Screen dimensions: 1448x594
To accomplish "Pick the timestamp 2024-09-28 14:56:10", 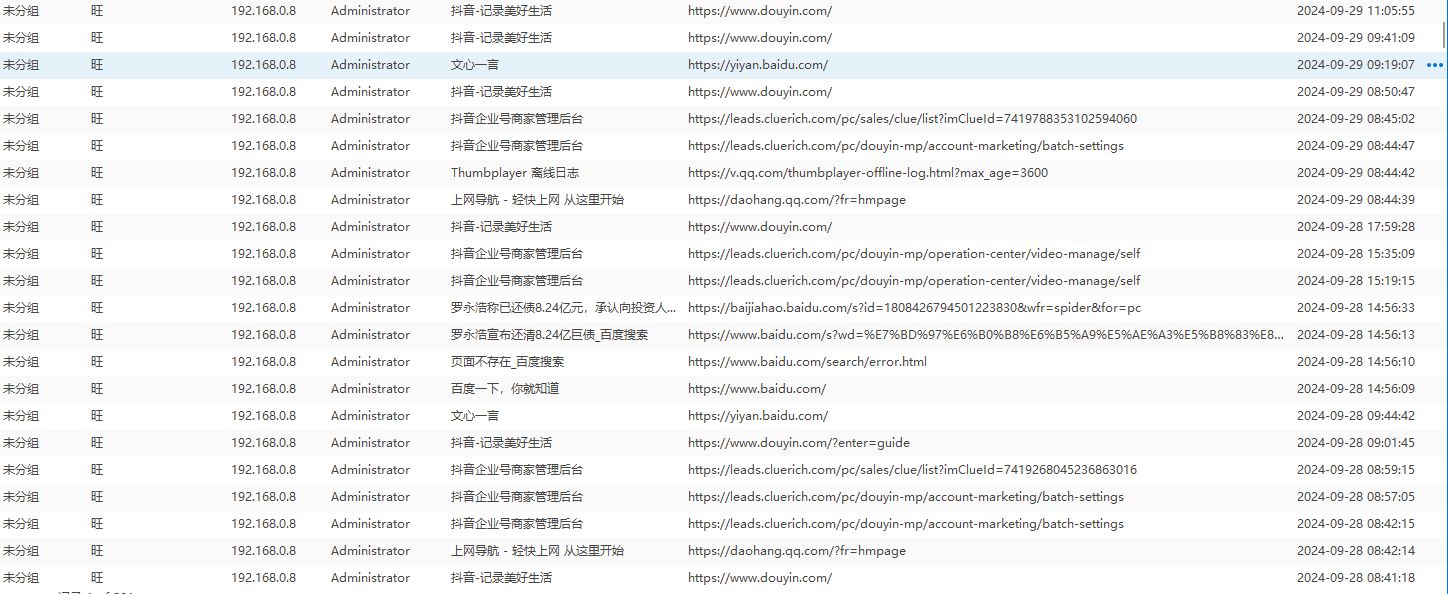I will point(1355,362).
